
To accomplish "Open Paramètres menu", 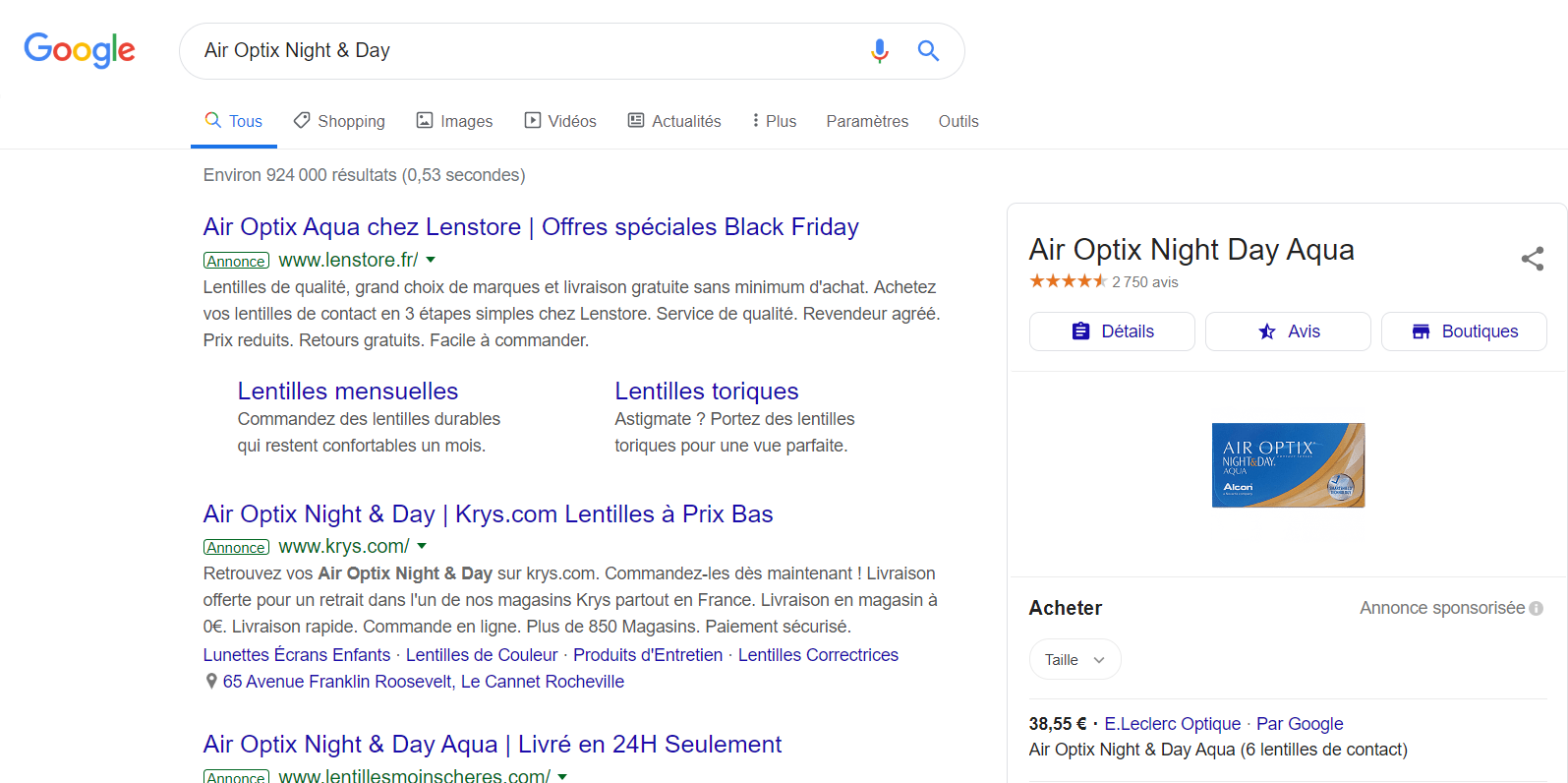I will [867, 121].
